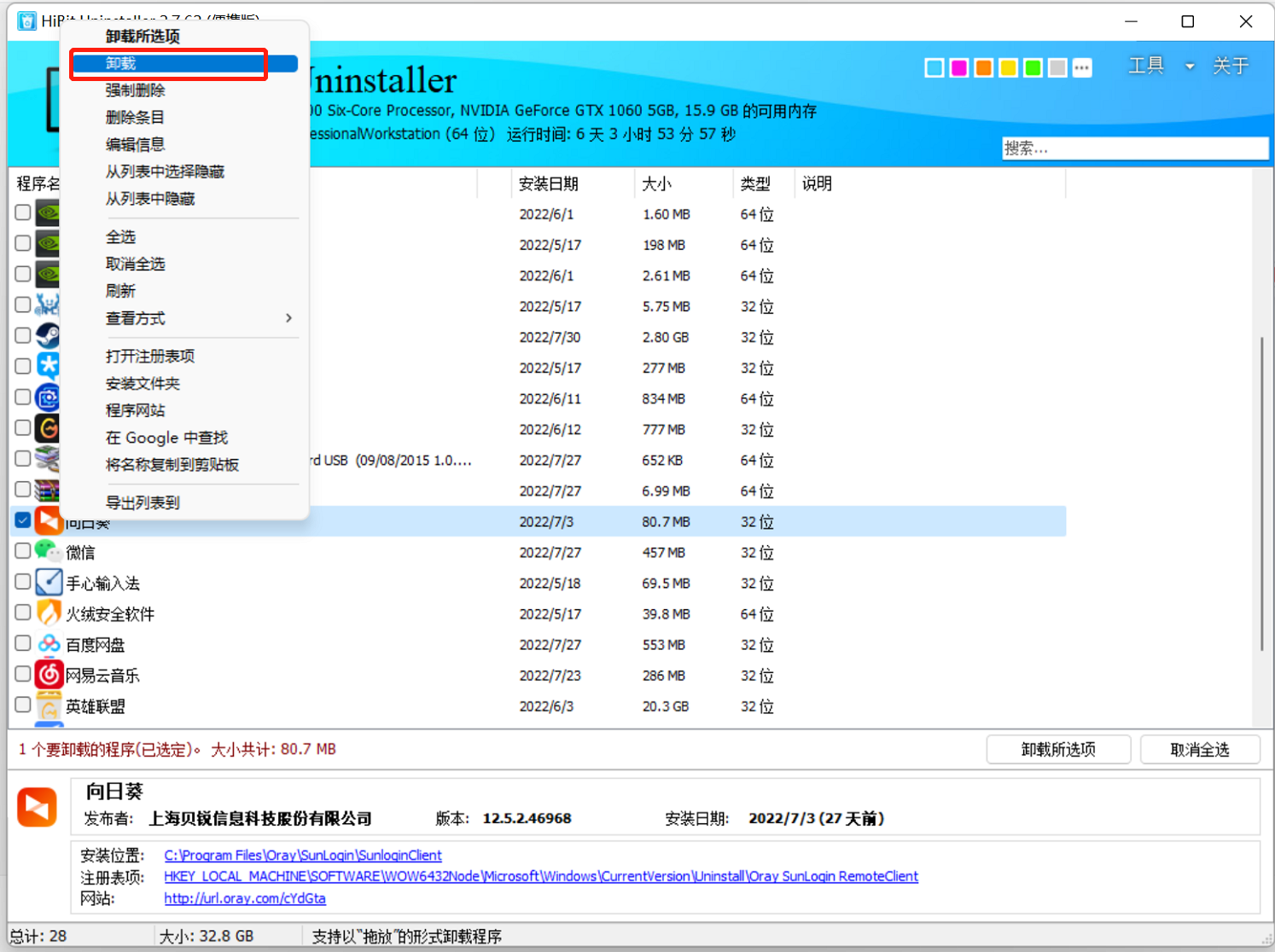The image size is (1275, 952).
Task: Click the 向日葵 icon in the details panel
Action: click(x=36, y=806)
